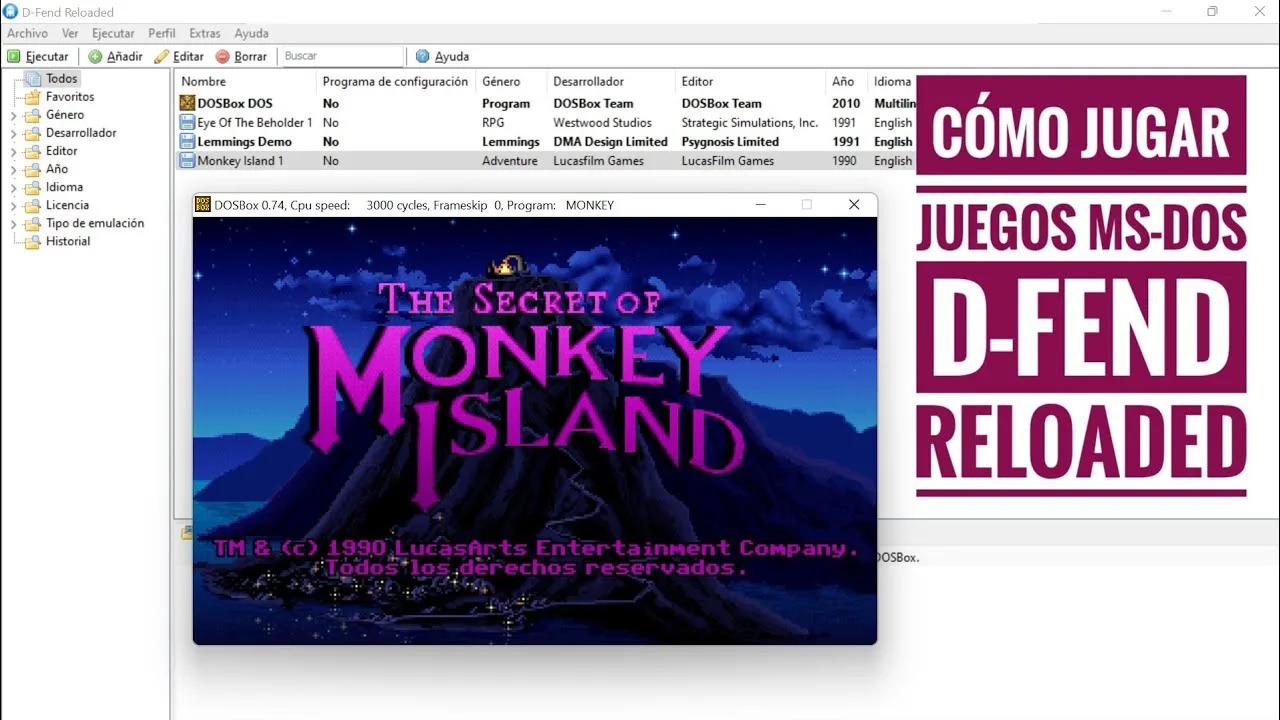Click the Licencia folder icon
Viewport: 1280px width, 720px height.
[x=33, y=205]
